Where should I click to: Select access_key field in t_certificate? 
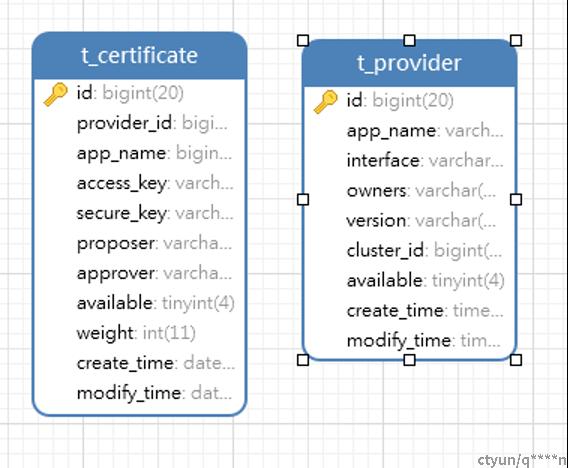tap(139, 183)
